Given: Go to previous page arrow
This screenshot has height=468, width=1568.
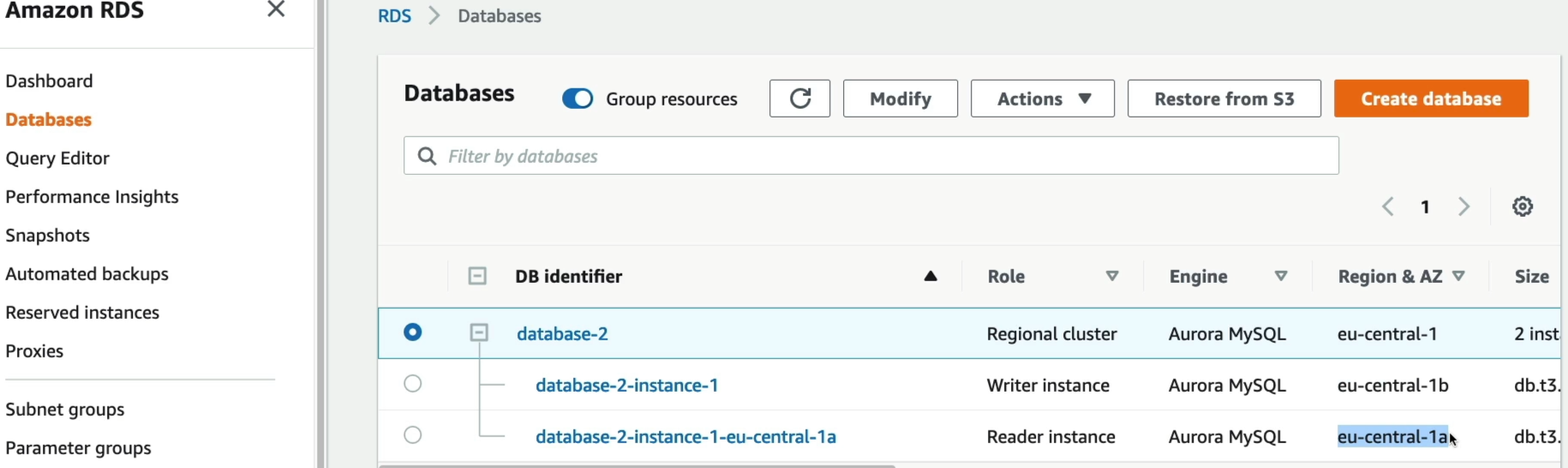Looking at the screenshot, I should tap(1388, 207).
